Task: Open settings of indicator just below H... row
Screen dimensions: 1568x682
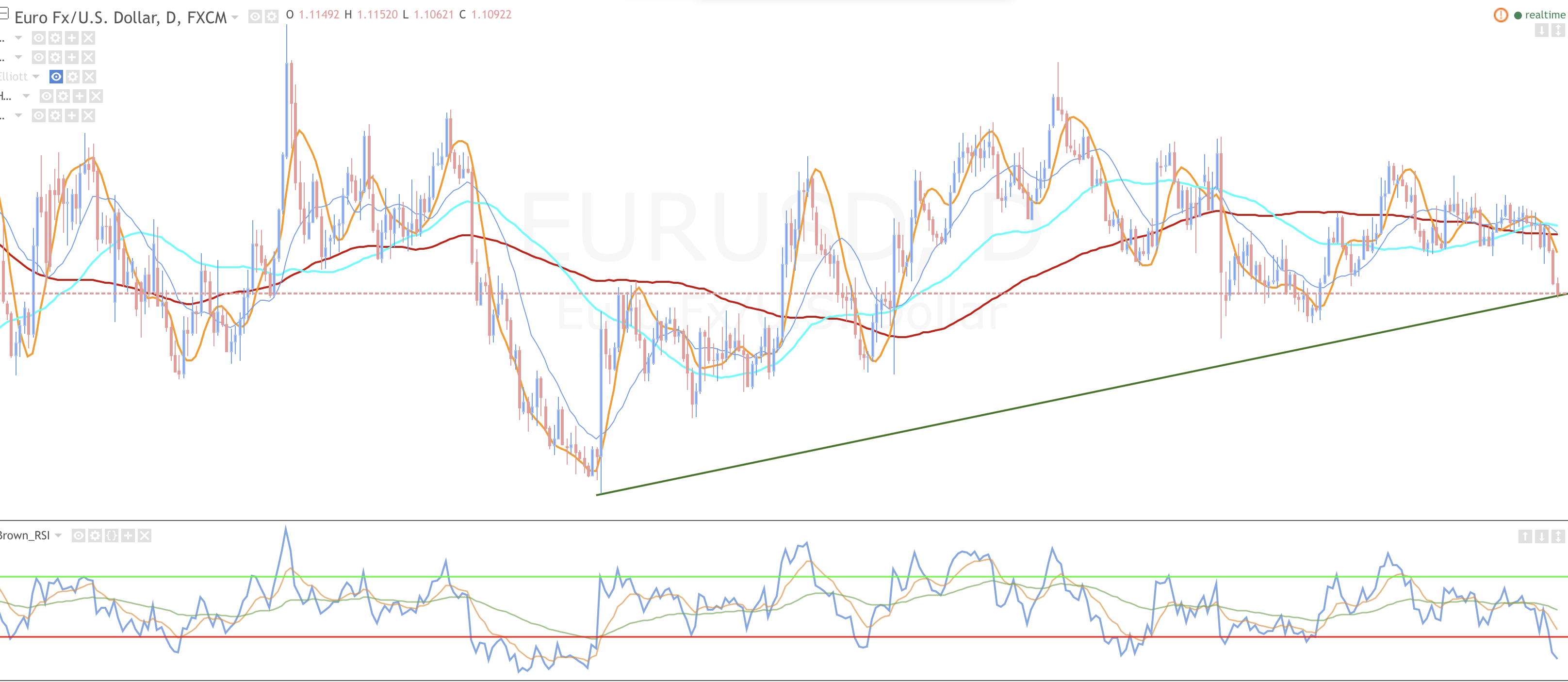Action: (55, 115)
